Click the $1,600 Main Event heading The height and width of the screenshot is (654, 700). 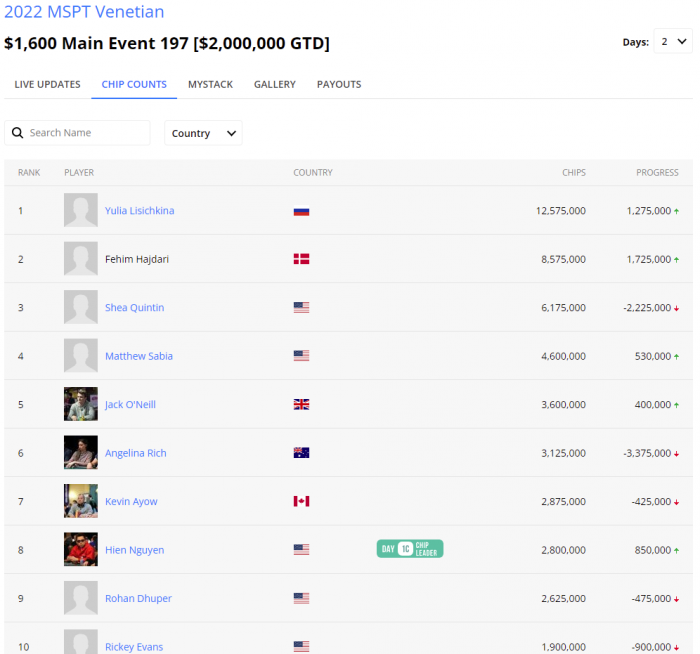[167, 43]
